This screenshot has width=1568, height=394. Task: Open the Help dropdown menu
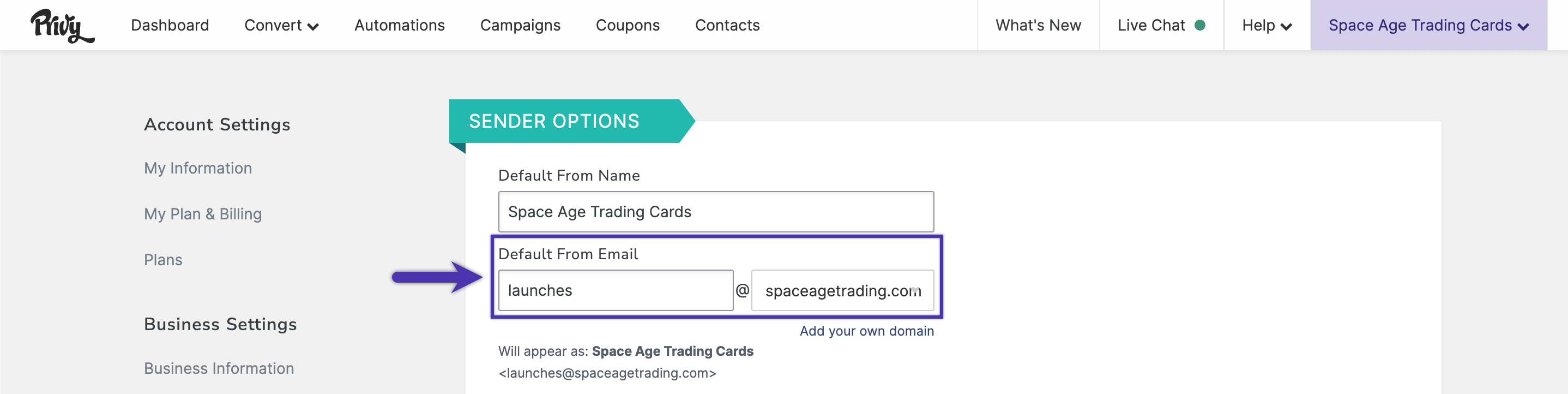pos(1267,25)
